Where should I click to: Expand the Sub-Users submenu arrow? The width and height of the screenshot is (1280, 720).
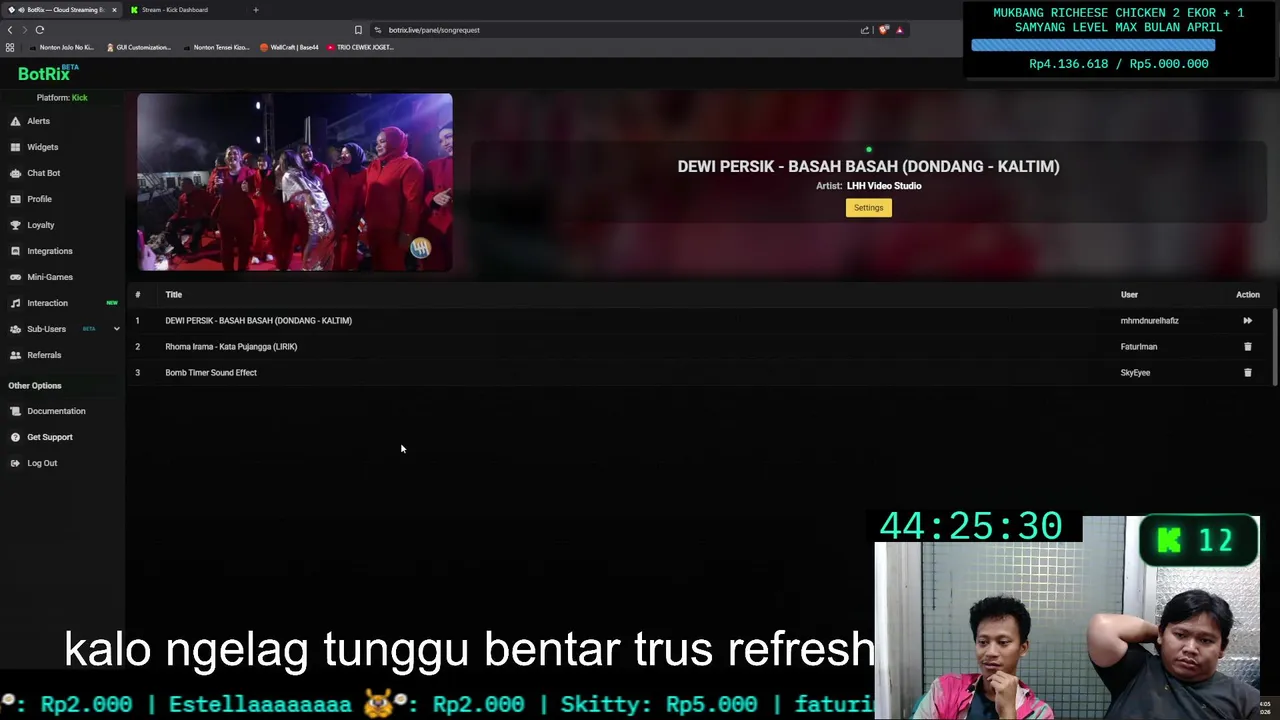pos(116,329)
